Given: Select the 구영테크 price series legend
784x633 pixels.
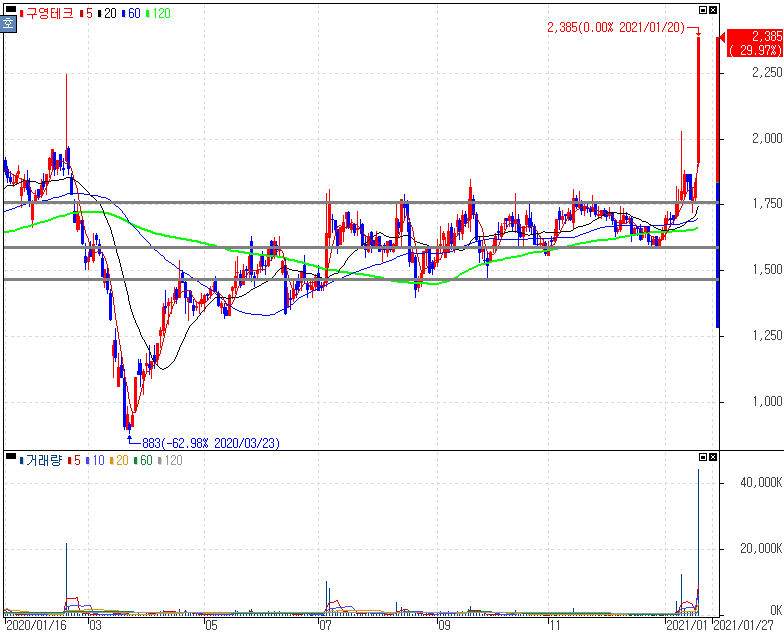Looking at the screenshot, I should click(47, 14).
